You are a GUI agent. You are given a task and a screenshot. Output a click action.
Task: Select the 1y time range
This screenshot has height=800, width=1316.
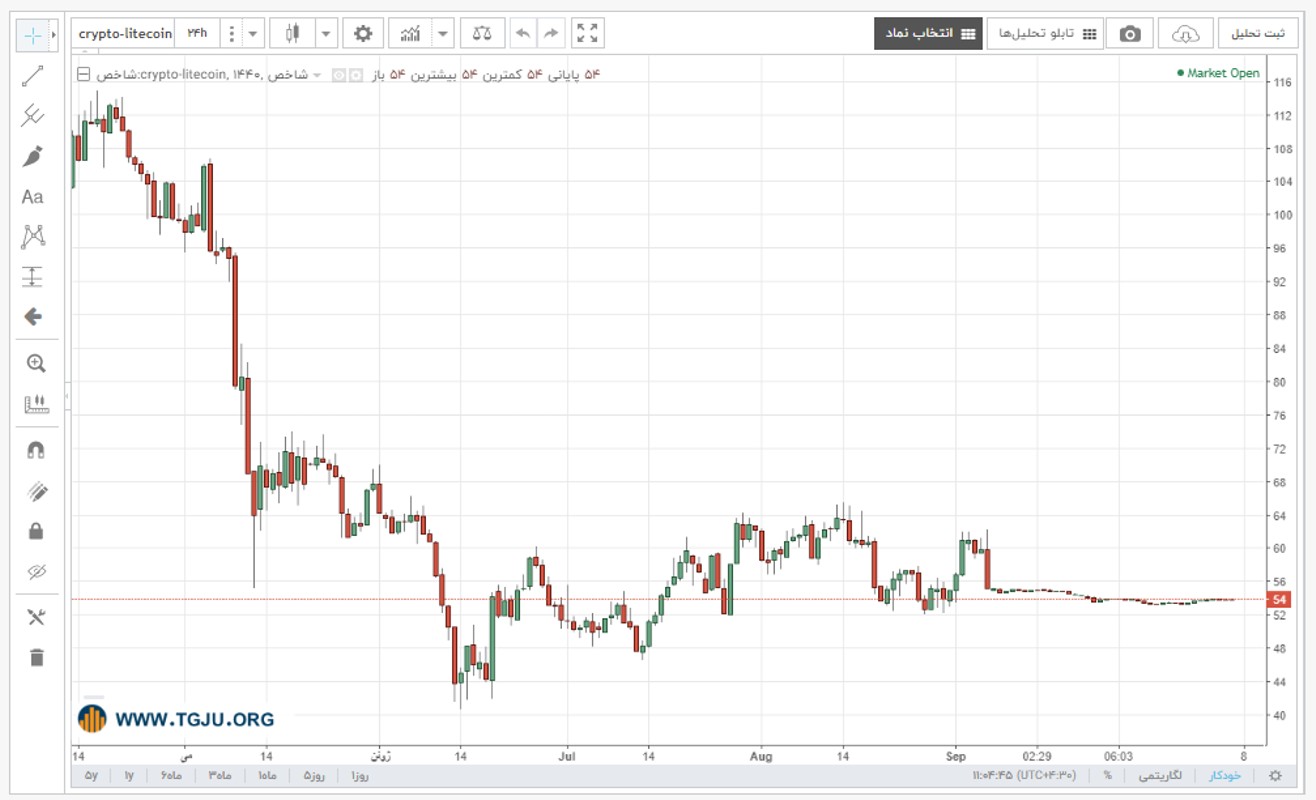click(x=130, y=775)
